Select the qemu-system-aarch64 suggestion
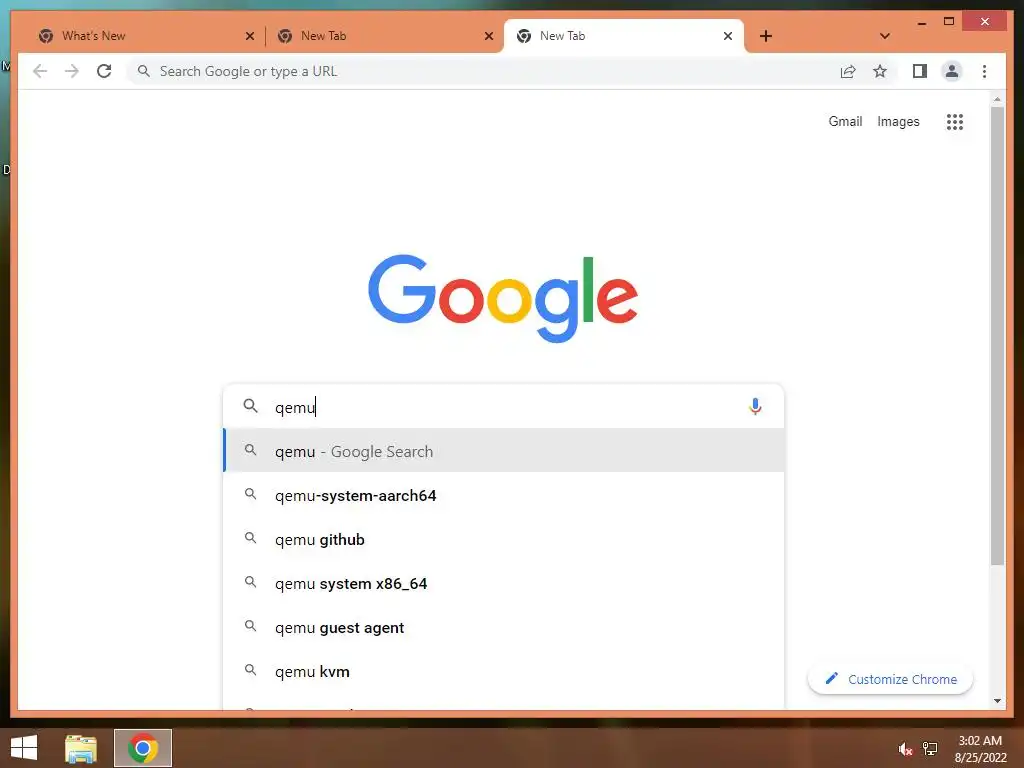The width and height of the screenshot is (1024, 768). (x=504, y=495)
